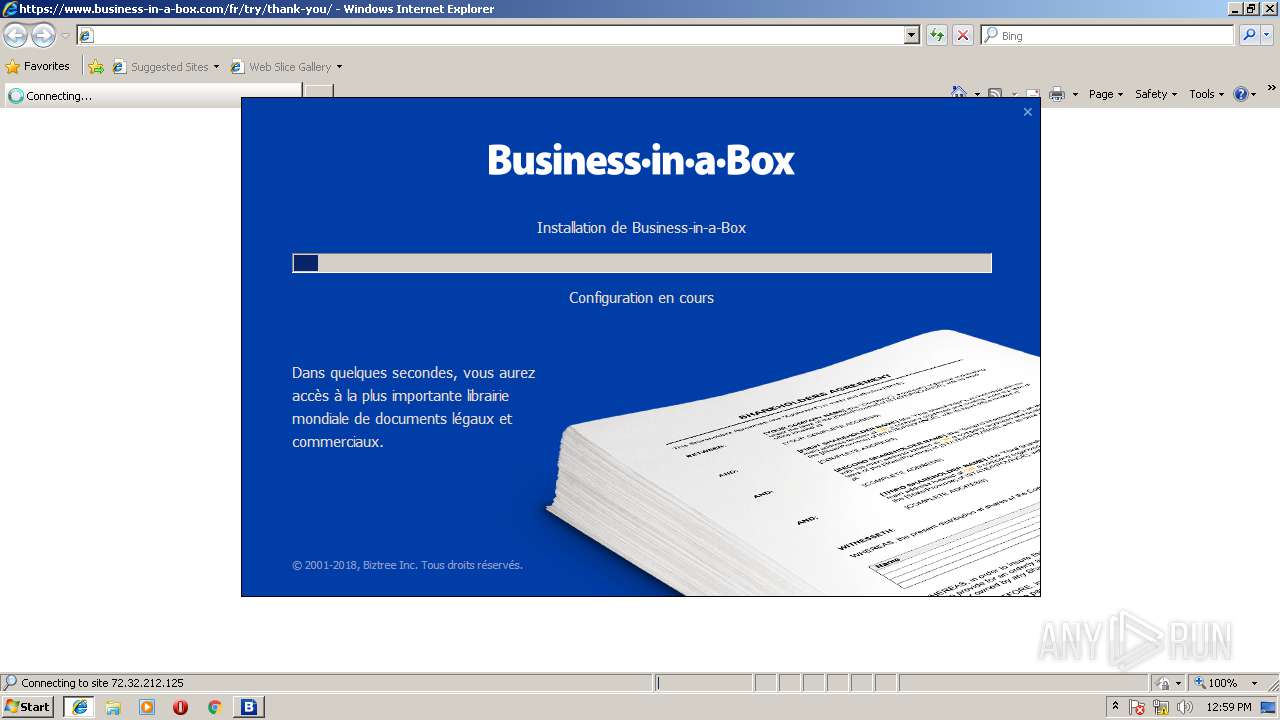The image size is (1280, 720).
Task: Open the Page menu
Action: click(x=1105, y=94)
